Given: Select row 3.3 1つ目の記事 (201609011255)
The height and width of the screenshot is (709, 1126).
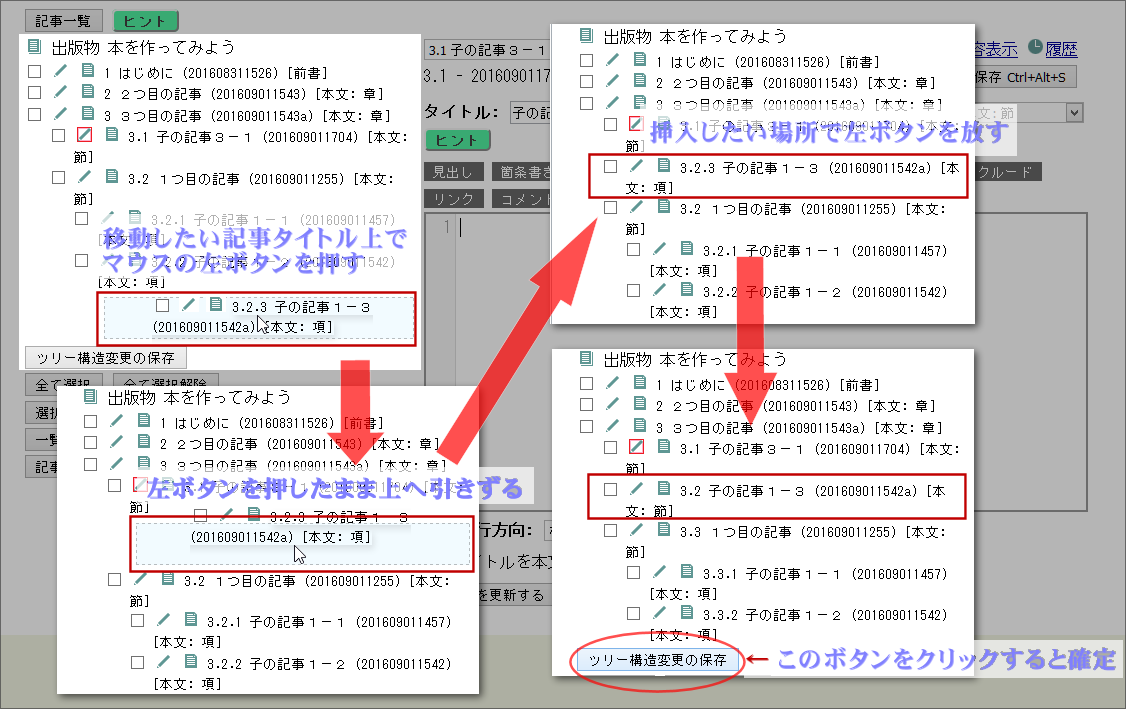Looking at the screenshot, I should [776, 541].
